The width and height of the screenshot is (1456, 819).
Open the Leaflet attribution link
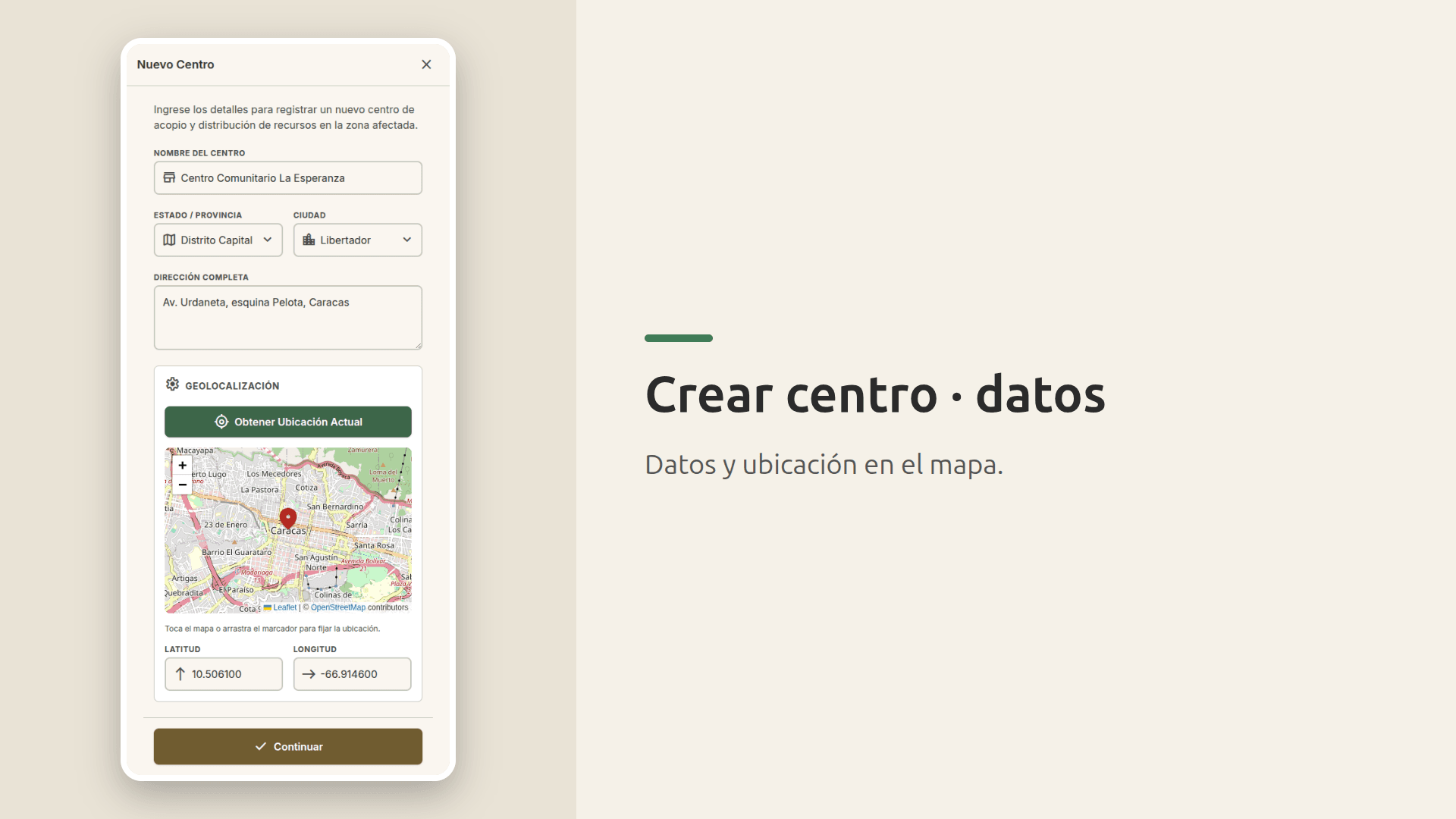[x=284, y=607]
